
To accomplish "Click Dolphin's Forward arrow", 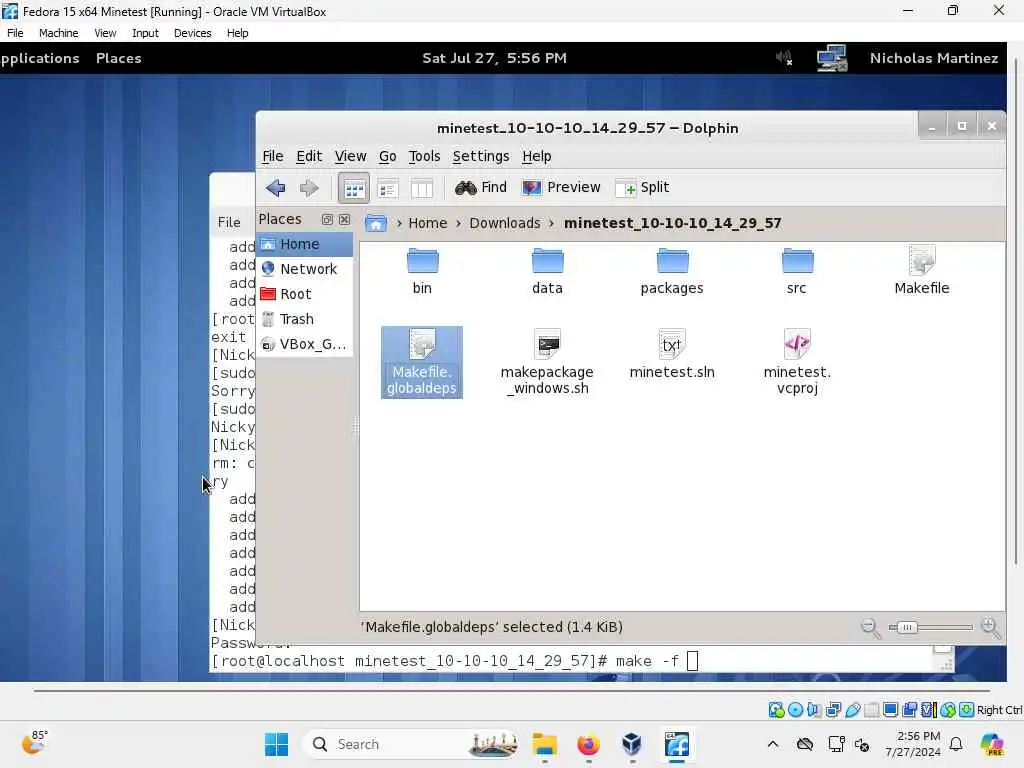I will pos(309,188).
